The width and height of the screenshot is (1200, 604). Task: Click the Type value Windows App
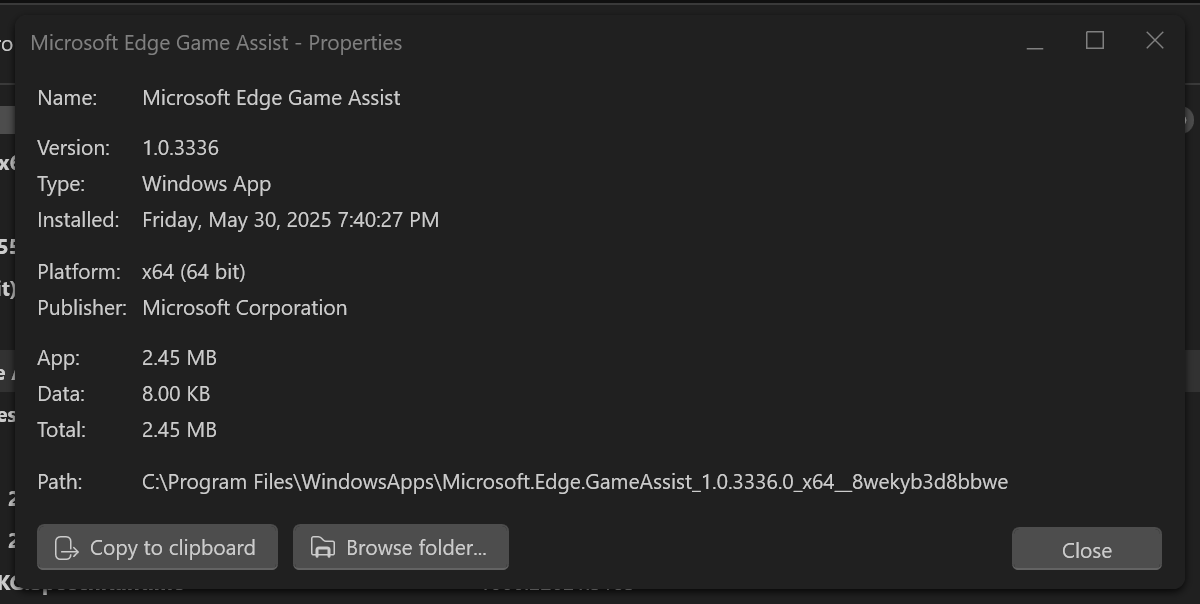click(x=206, y=184)
